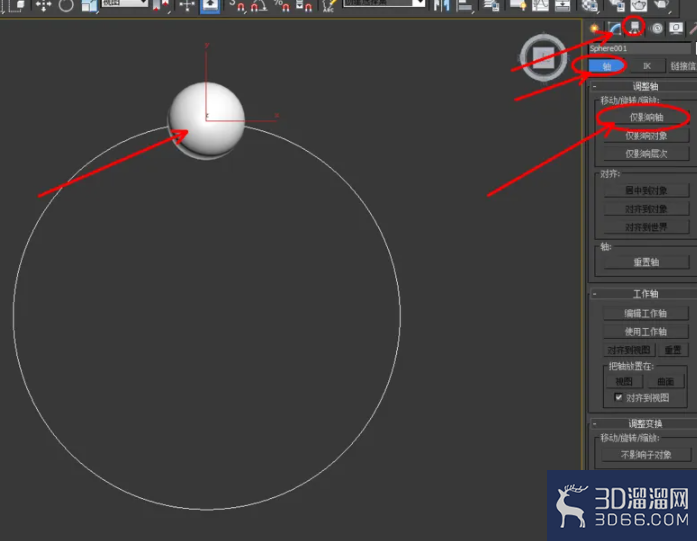The image size is (697, 541).
Task: Click the Sphere001 object name field
Action: (640, 48)
